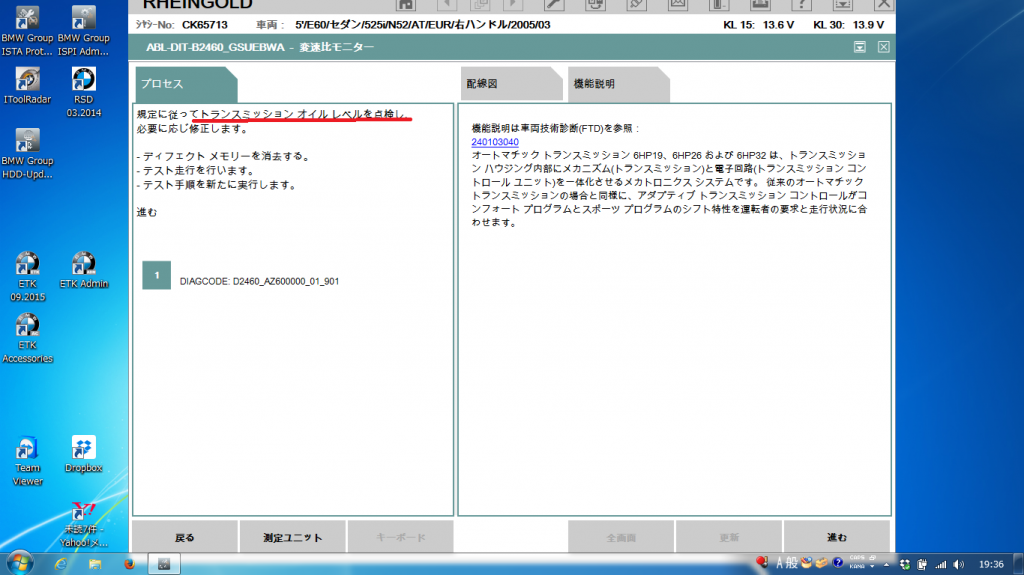Screen dimensions: 1024x575
Task: Click the IME input mode 'A' indicator
Action: click(x=779, y=563)
